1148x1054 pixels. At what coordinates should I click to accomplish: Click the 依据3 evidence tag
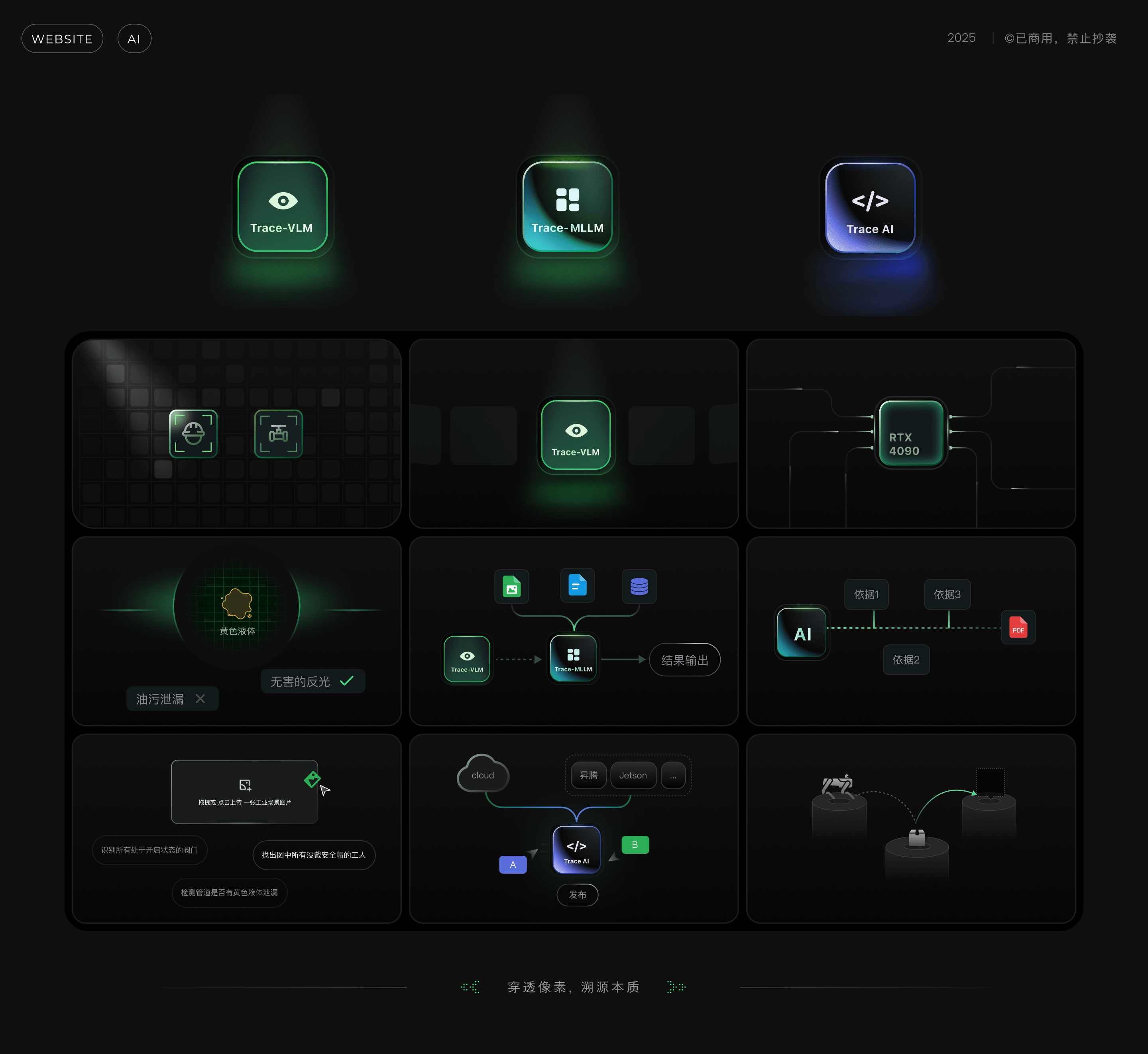(x=947, y=594)
